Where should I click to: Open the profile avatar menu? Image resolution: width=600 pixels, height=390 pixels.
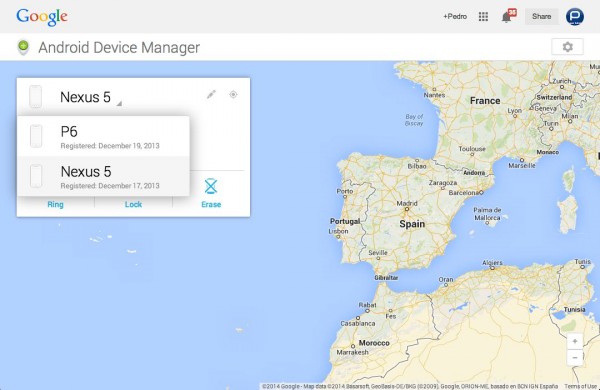coord(575,16)
